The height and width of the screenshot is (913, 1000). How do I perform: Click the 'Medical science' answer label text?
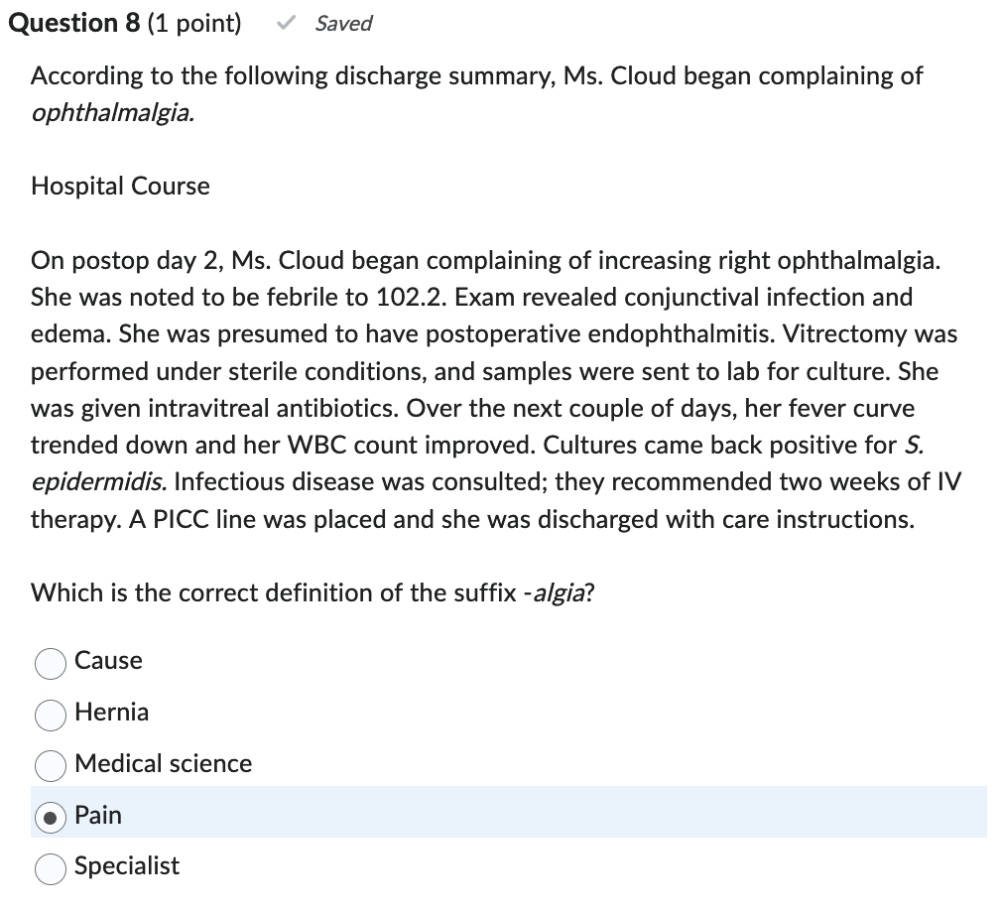163,764
